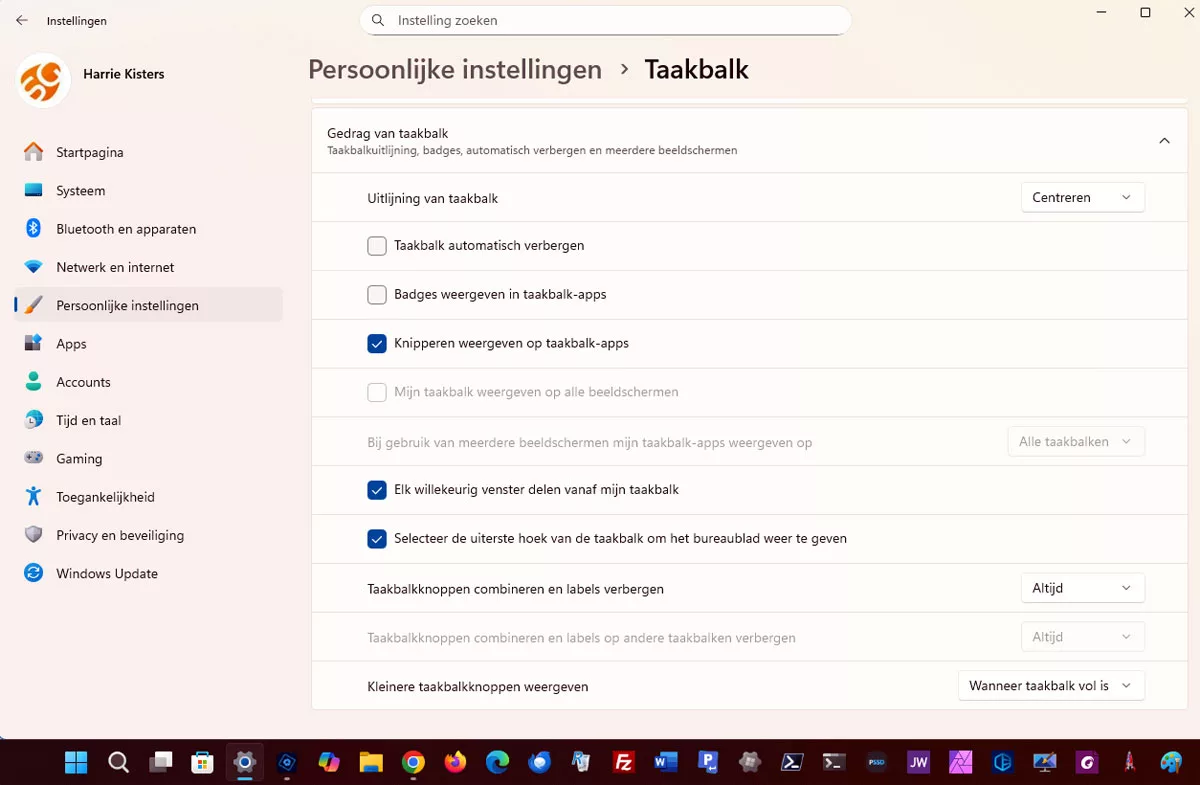Screen dimensions: 1200x785
Task: Open Google Chrome from the taskbar
Action: 413,763
